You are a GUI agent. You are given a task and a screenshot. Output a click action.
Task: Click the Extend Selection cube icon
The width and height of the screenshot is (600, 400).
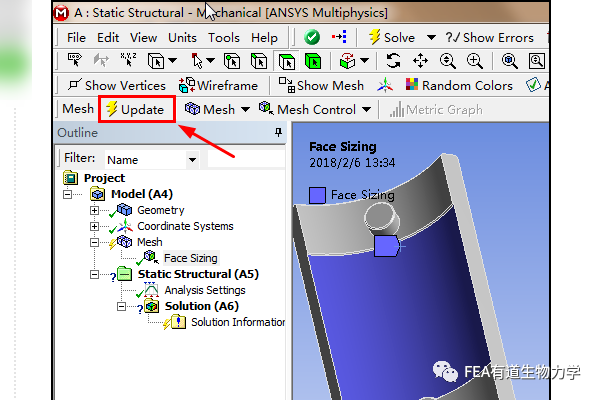[x=347, y=61]
